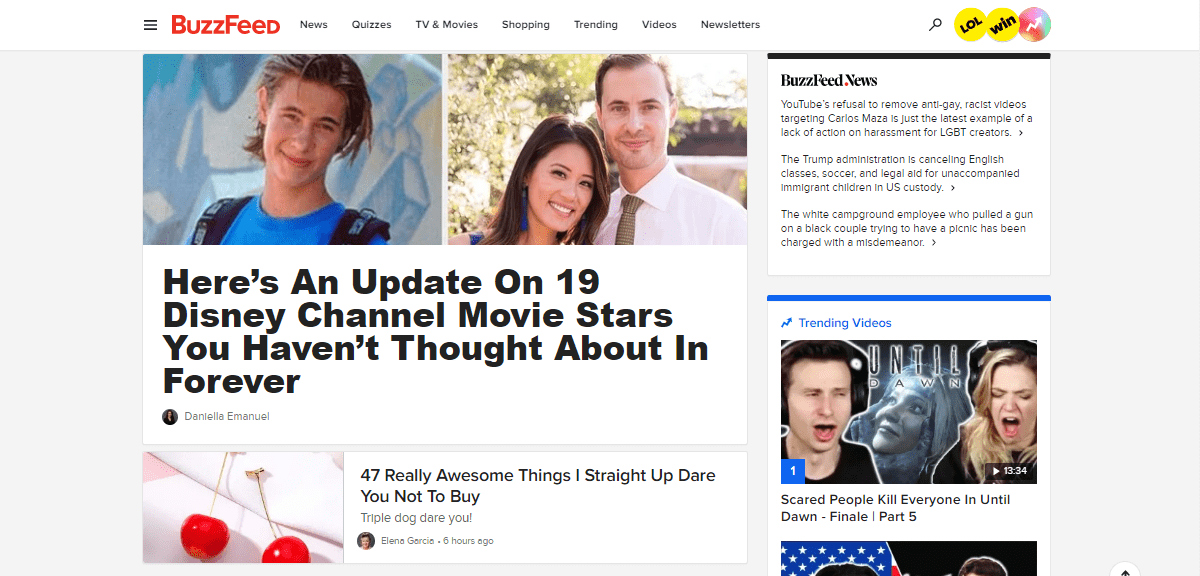The width and height of the screenshot is (1200, 576).
Task: Open the TV & Movies section
Action: point(446,24)
